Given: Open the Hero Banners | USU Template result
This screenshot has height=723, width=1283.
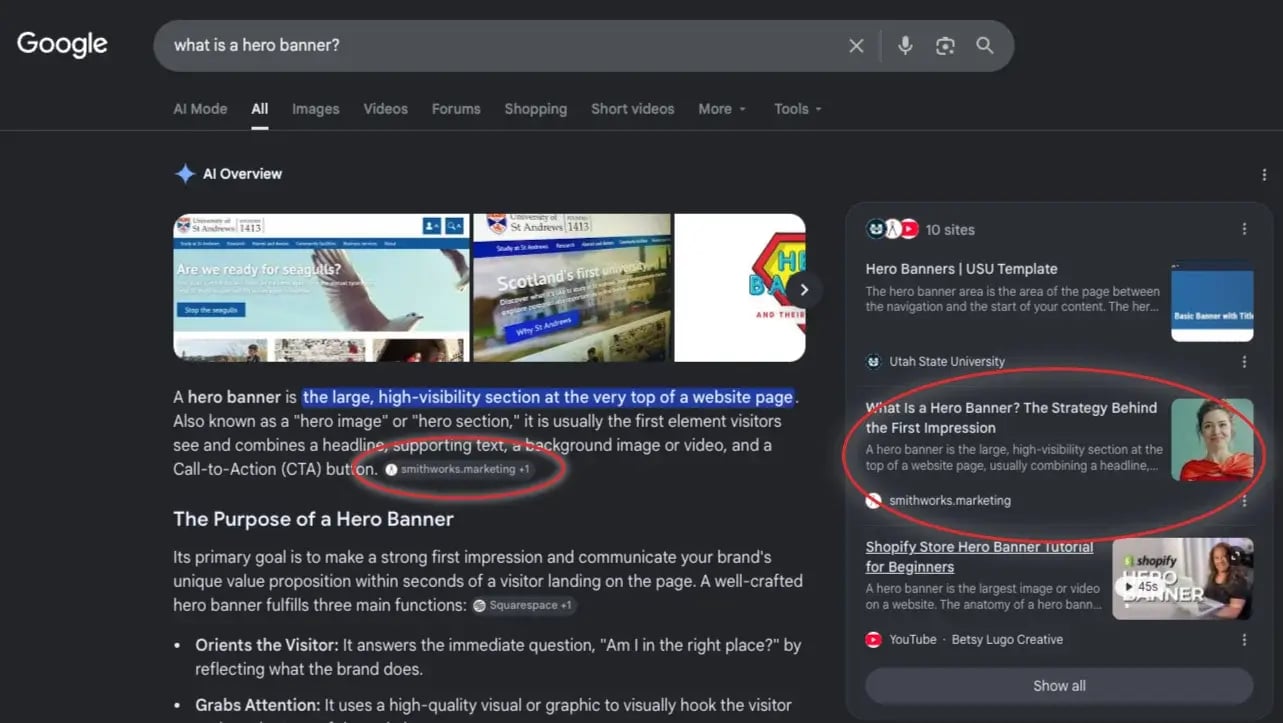Looking at the screenshot, I should click(961, 269).
